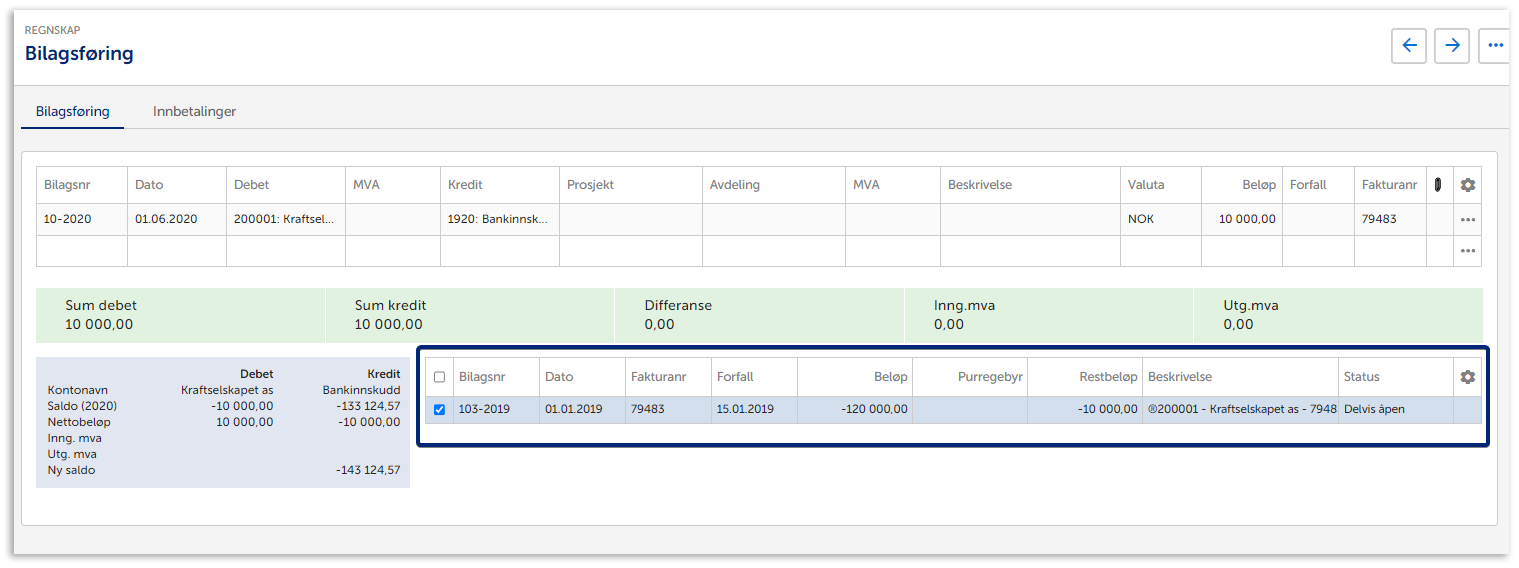Click the Beløp cell with 10 000,00

[1241, 219]
